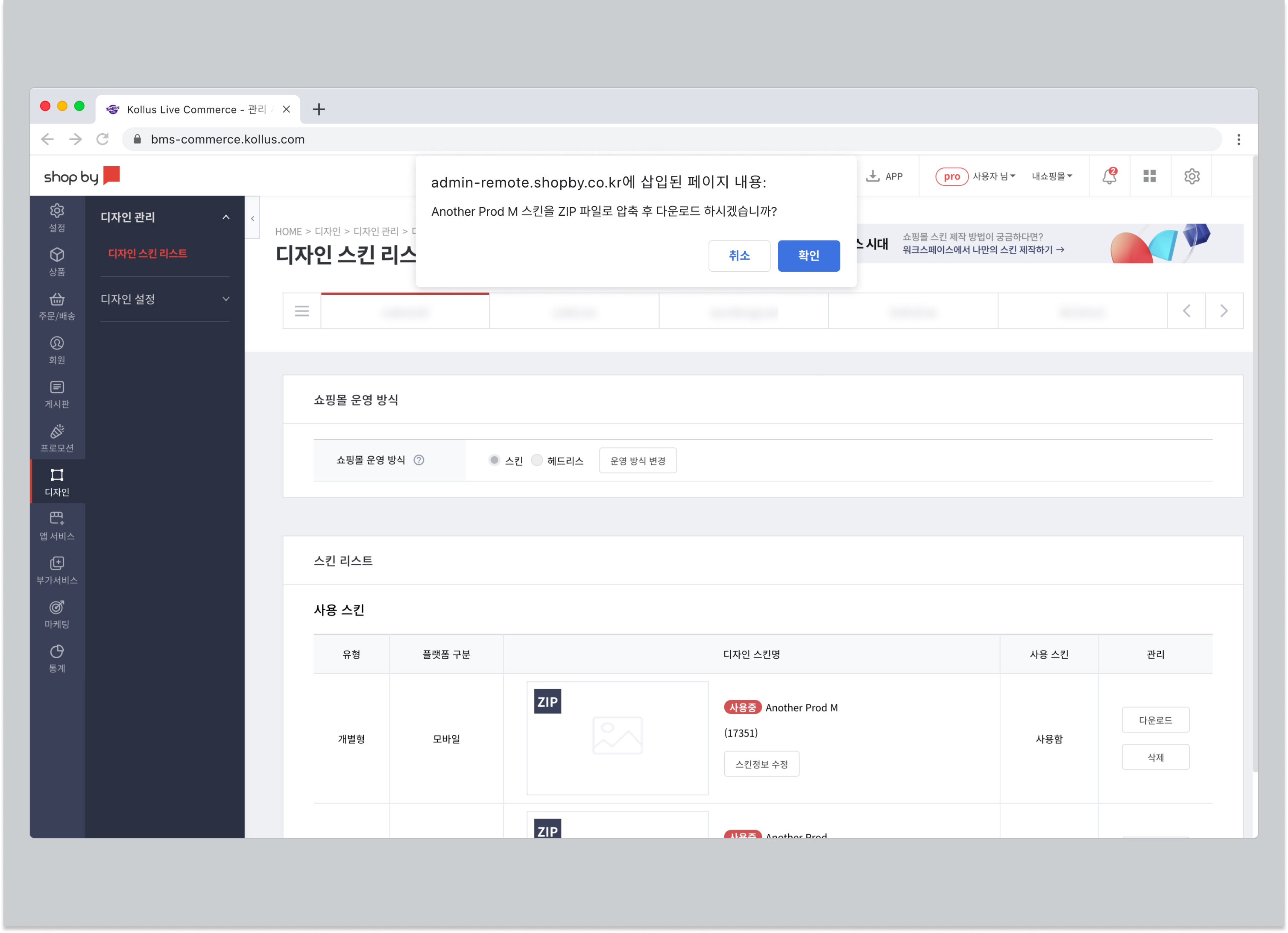Click the 플랫폼 구분 column header
Screen dimensions: 1288x933
click(x=446, y=654)
